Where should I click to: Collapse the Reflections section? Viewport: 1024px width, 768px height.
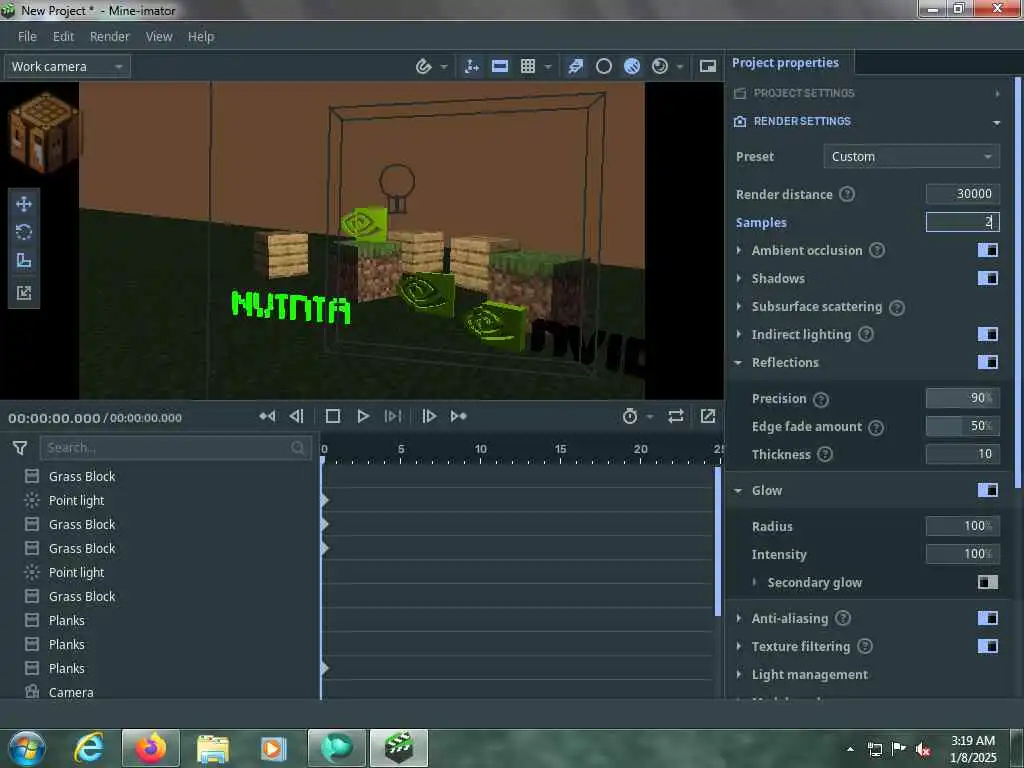click(x=739, y=362)
